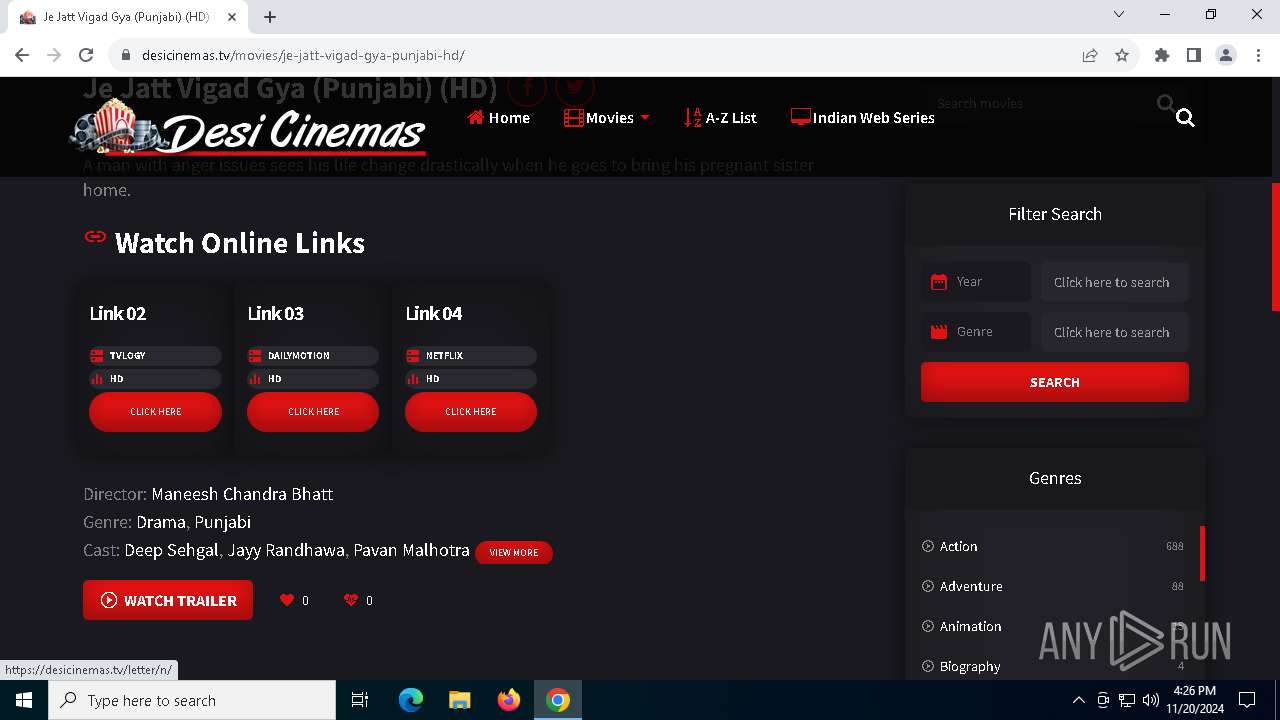This screenshot has height=720, width=1280.
Task: Click the Genre search dropdown field
Action: coord(1115,332)
